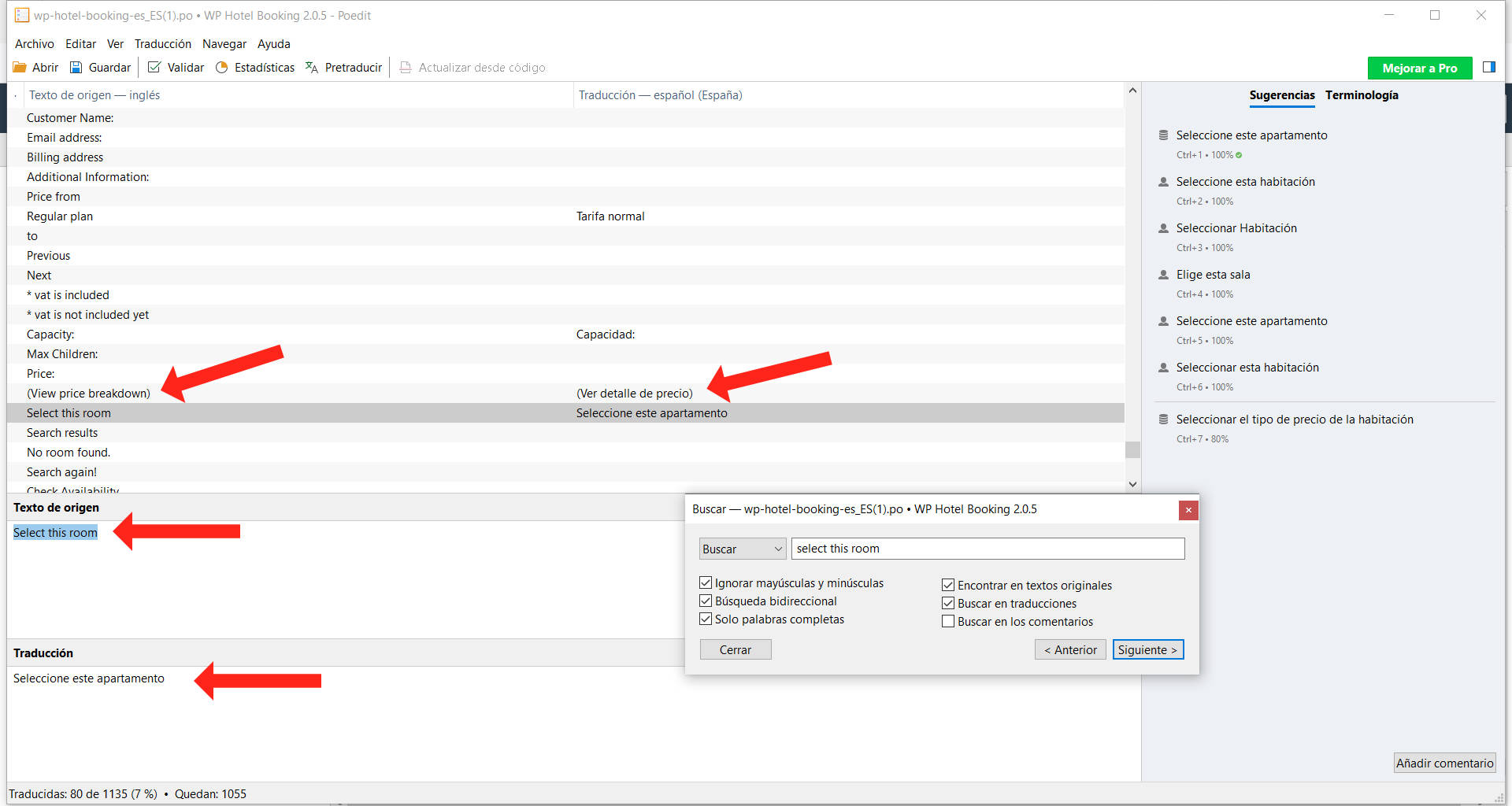Uncheck Solo palabras completas

click(706, 619)
